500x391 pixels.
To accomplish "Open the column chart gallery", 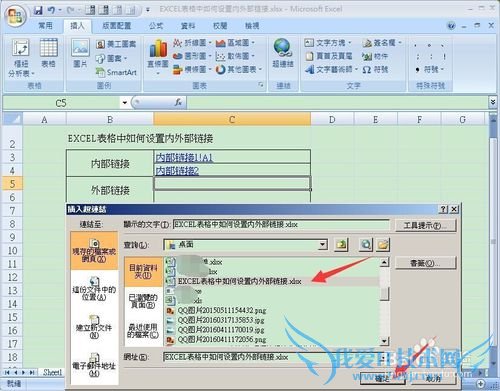I will pos(158,56).
